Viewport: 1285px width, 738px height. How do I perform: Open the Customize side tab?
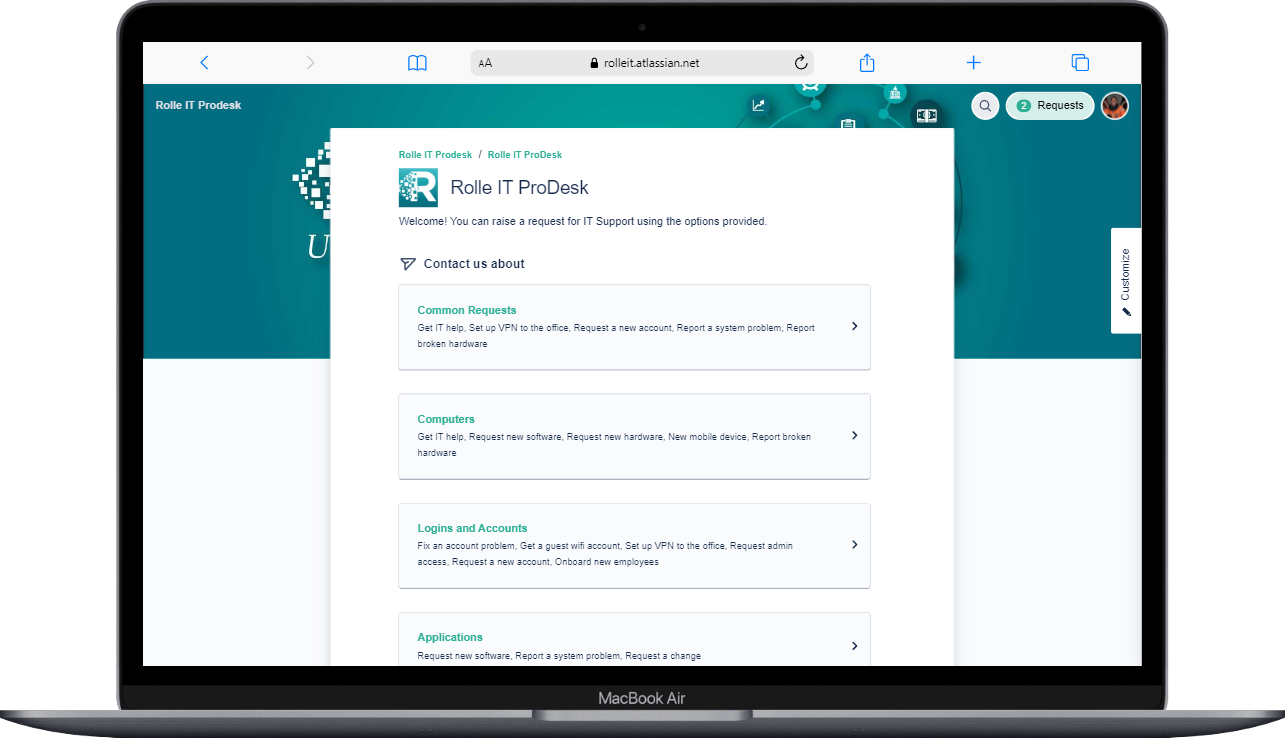click(1126, 281)
